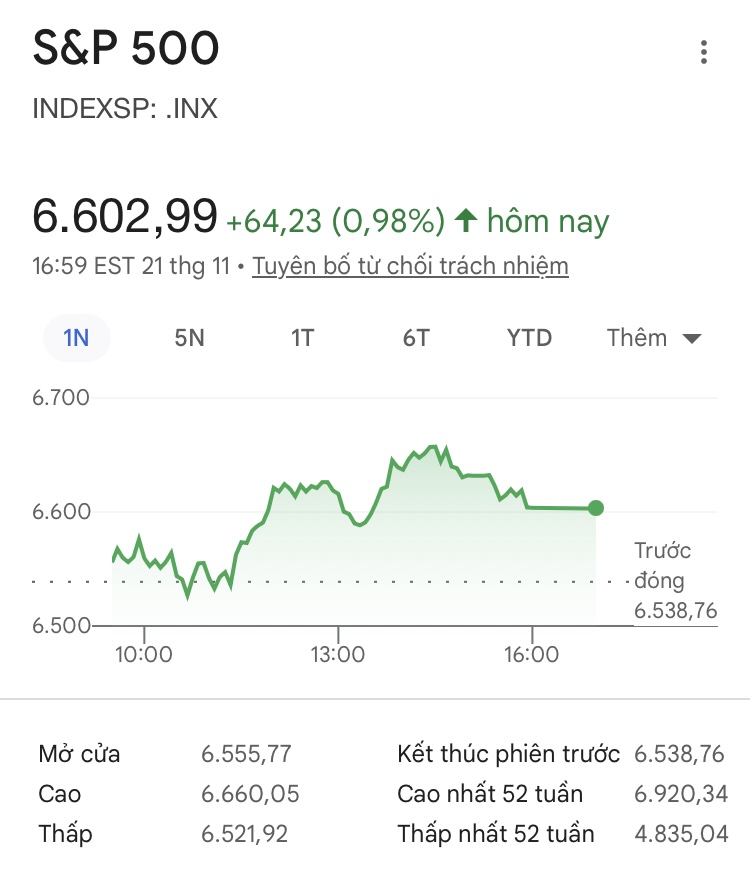Switch to the 5N time range tab
The image size is (750, 881).
coord(189,338)
